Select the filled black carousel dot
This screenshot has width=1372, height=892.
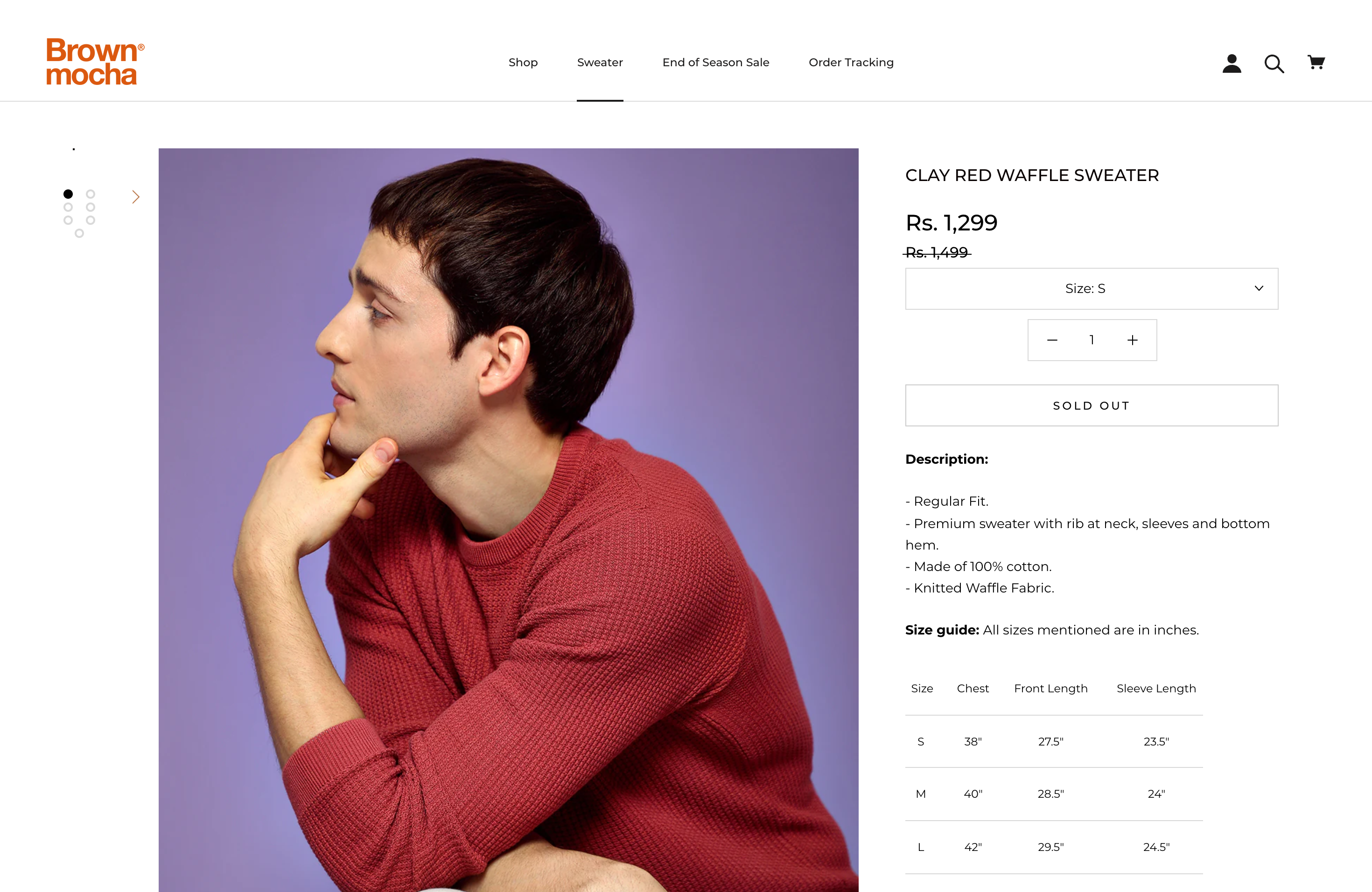coord(68,194)
